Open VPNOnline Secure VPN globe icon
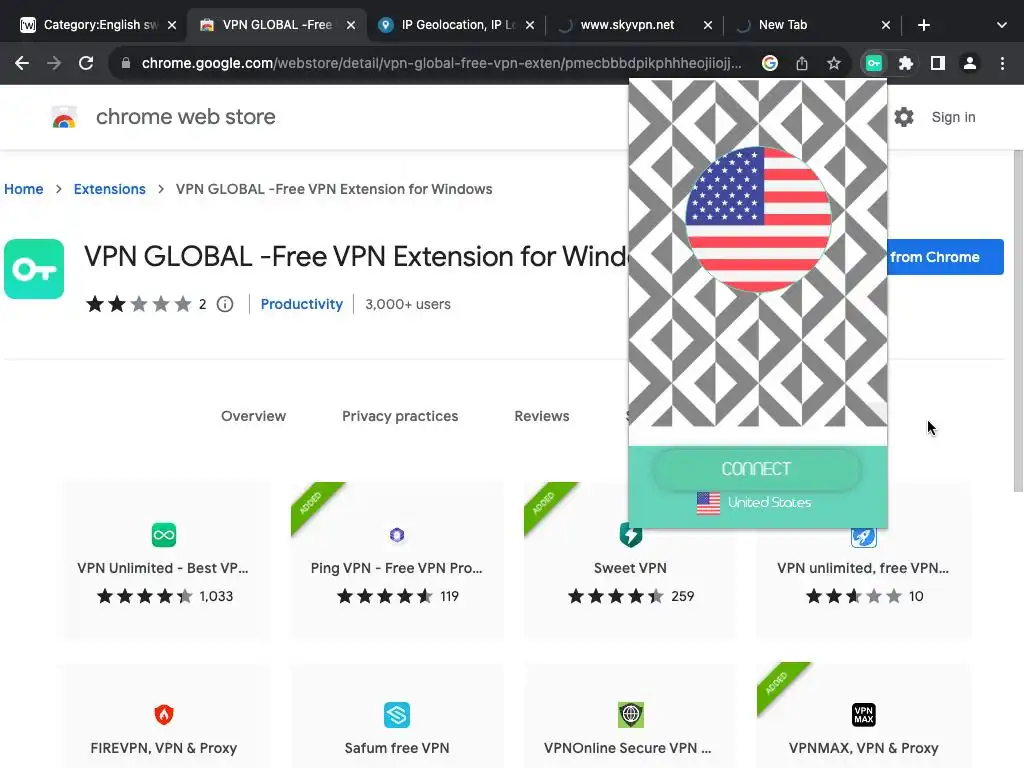 630,714
